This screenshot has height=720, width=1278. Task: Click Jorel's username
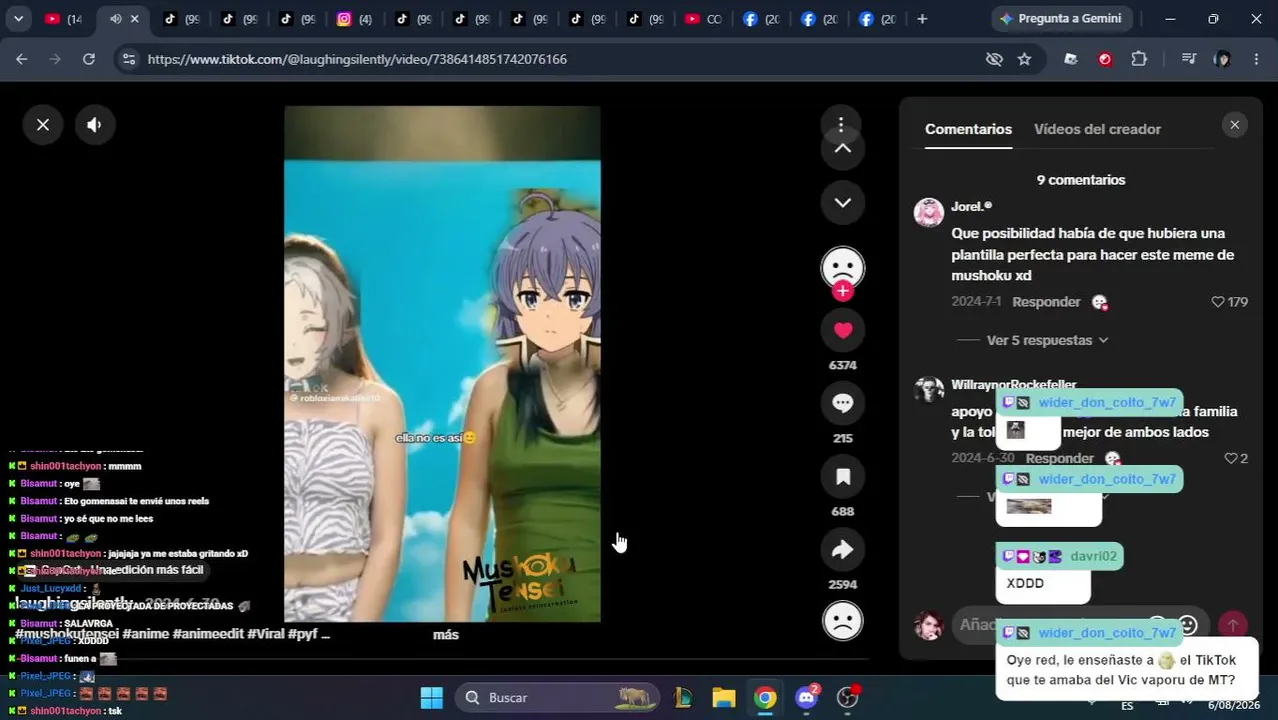pyautogui.click(x=971, y=206)
